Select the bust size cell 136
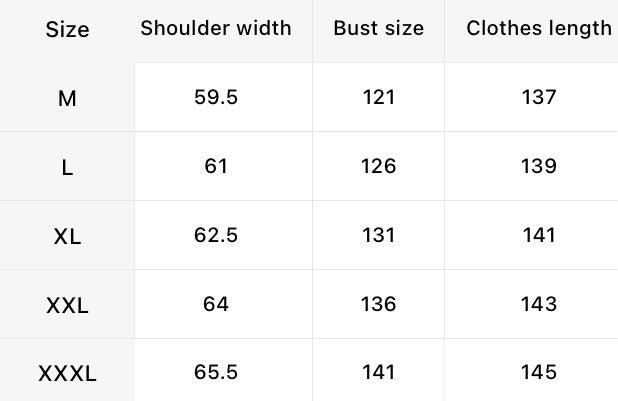The image size is (618, 401). 379,304
